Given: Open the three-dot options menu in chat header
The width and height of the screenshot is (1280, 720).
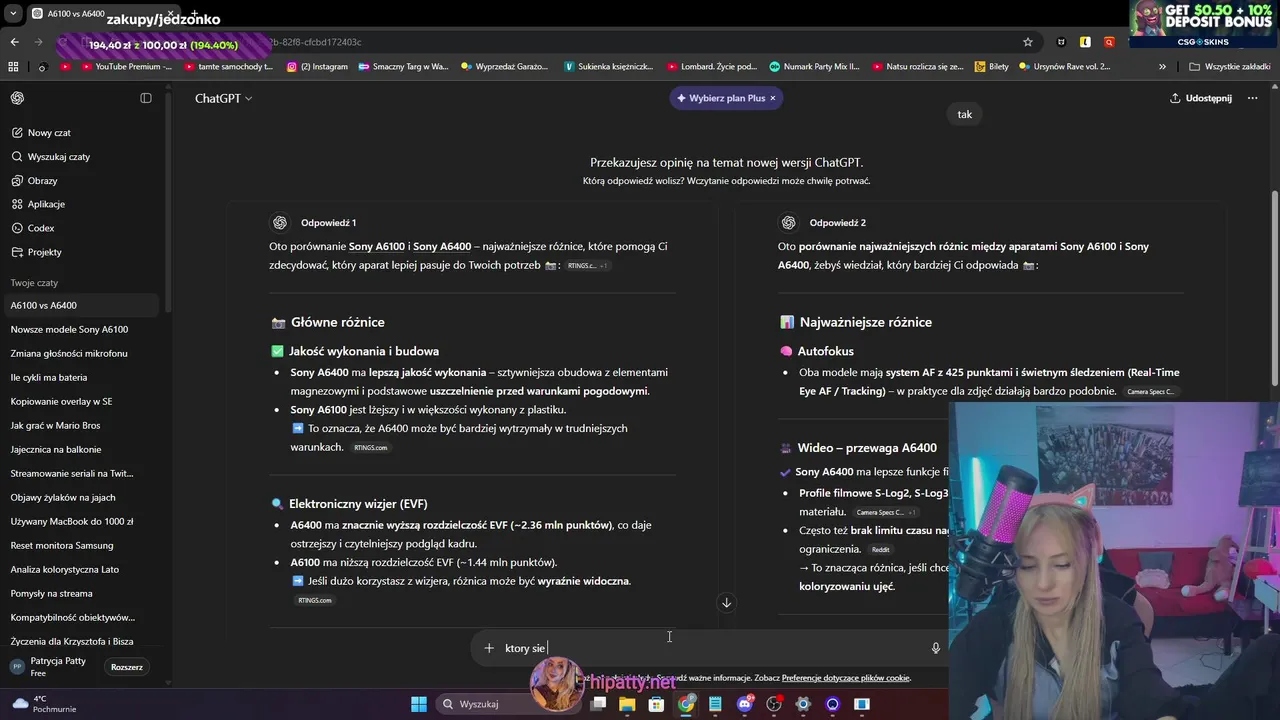Looking at the screenshot, I should [x=1252, y=98].
